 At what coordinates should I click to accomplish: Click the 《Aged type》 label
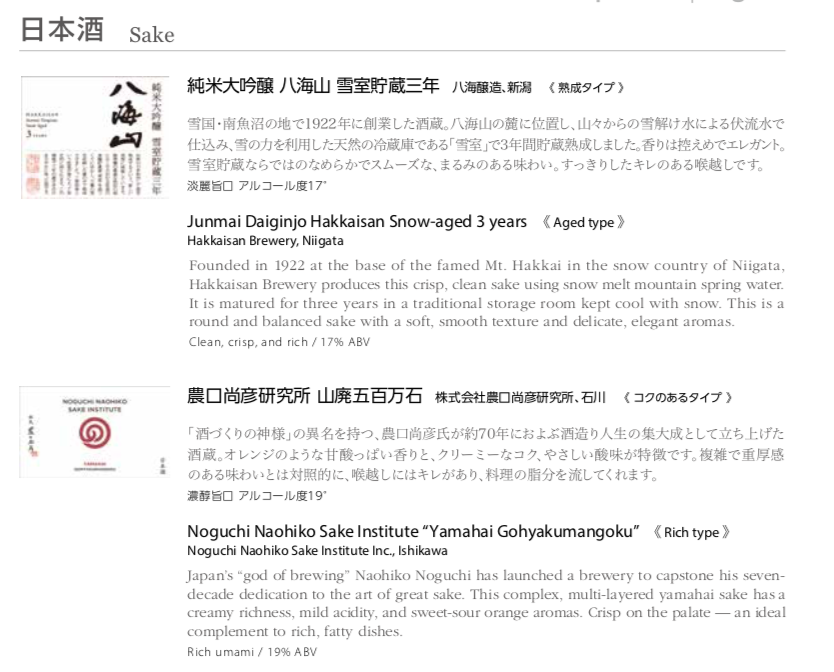tap(583, 222)
